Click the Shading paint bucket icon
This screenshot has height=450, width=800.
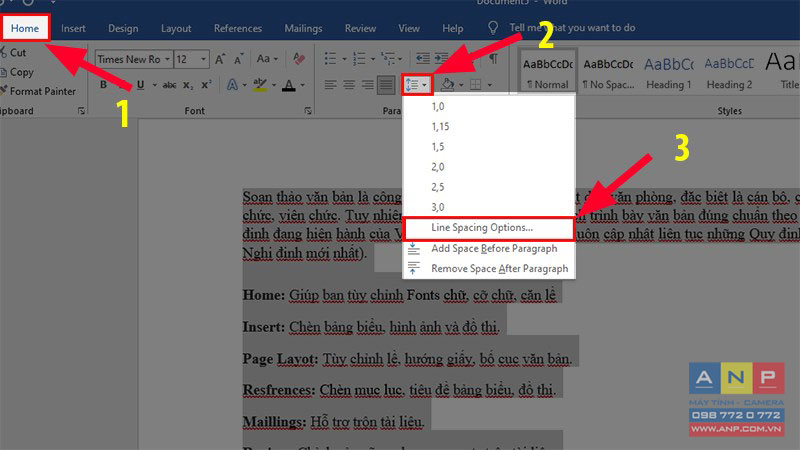coord(447,85)
